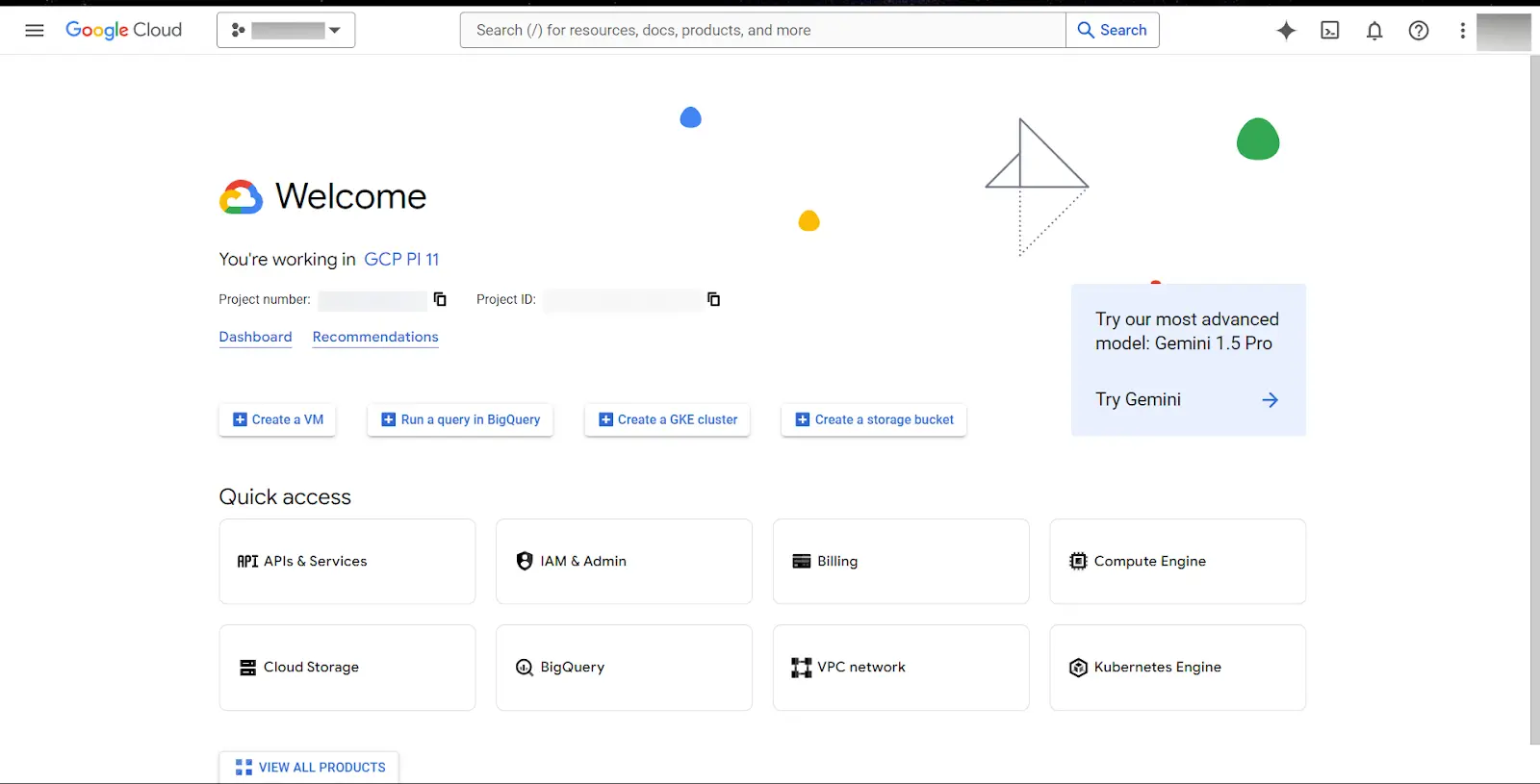Click the Gemini 1.5 Pro promo text

click(x=1187, y=331)
